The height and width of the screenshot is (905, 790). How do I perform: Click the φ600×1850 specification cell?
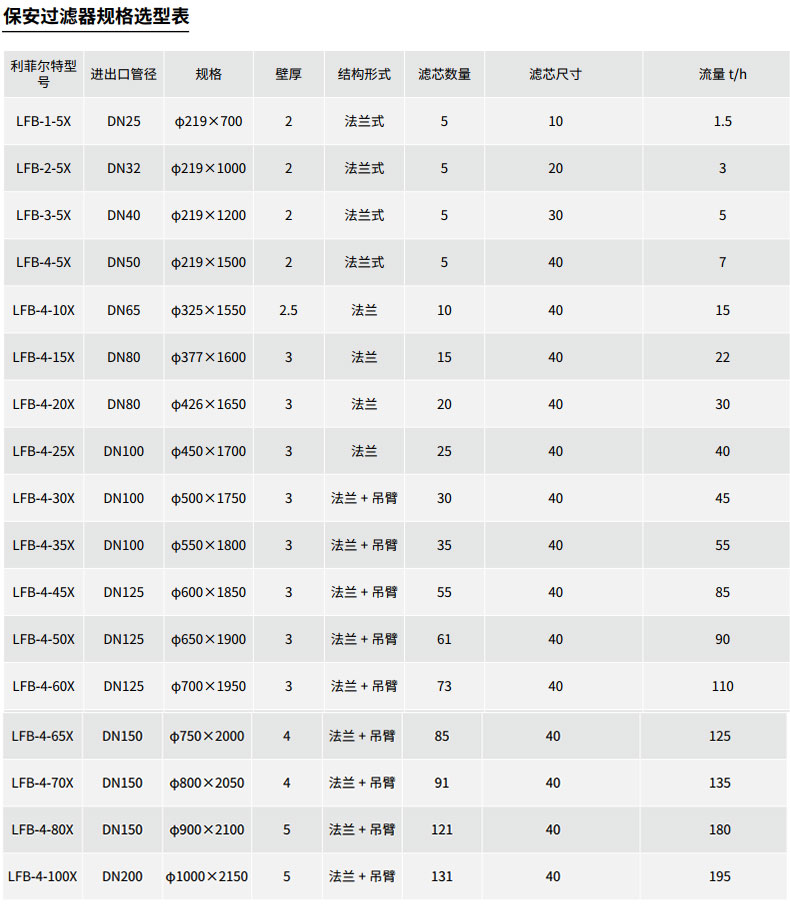208,592
